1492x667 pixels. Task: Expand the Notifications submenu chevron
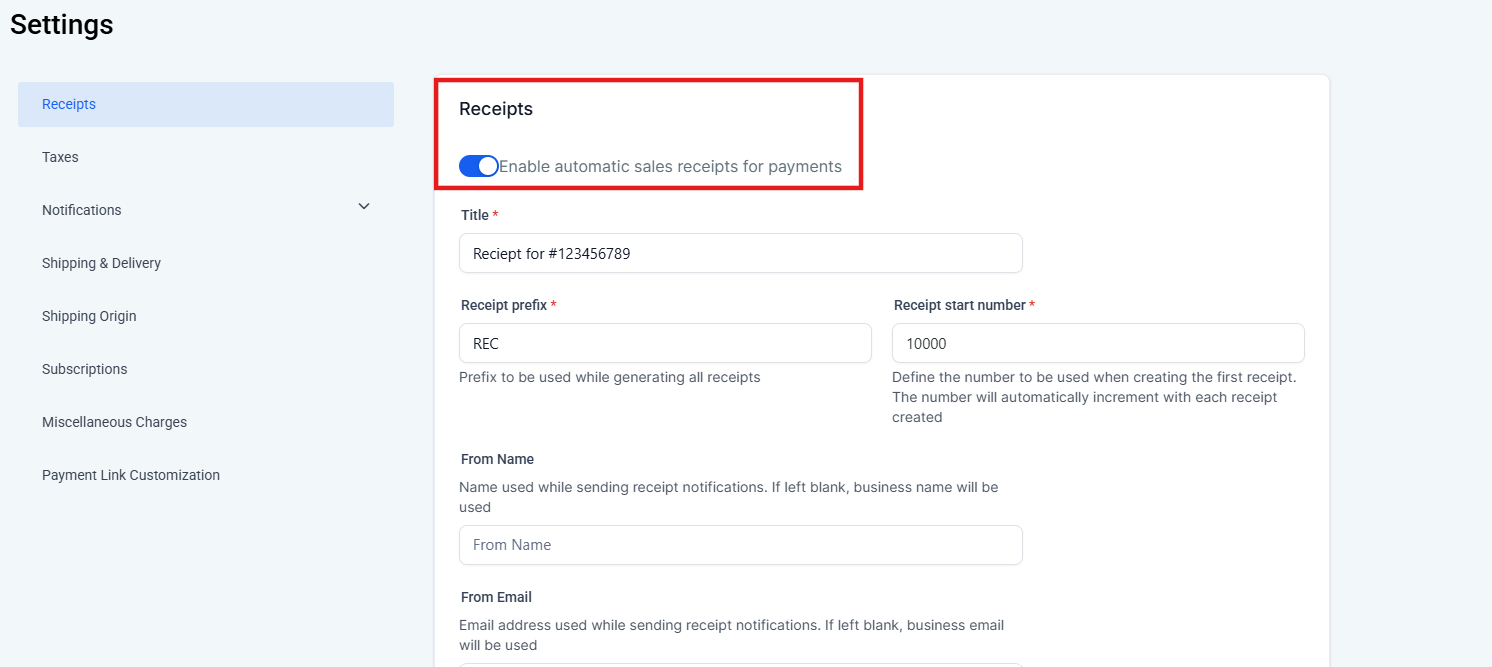(x=364, y=206)
